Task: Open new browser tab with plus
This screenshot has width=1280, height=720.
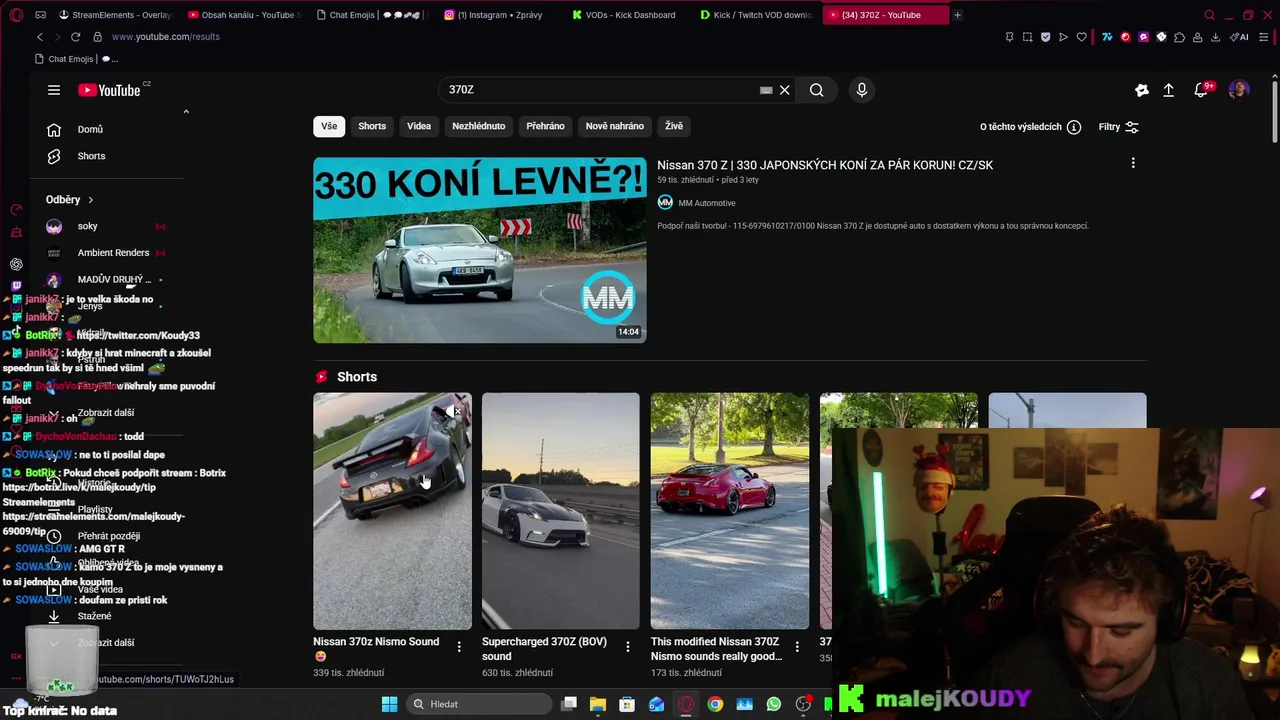Action: click(957, 15)
